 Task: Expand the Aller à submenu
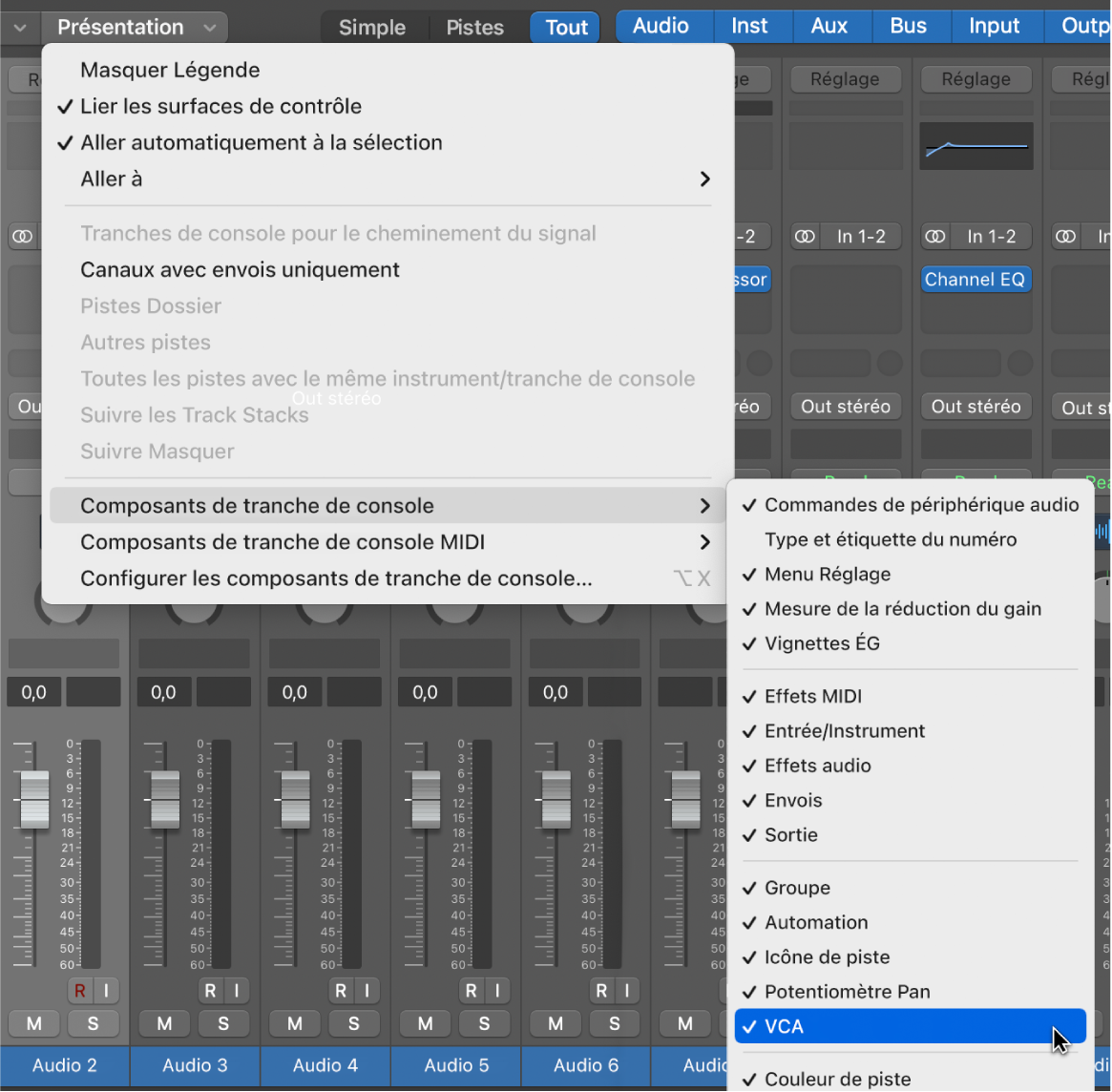click(382, 178)
